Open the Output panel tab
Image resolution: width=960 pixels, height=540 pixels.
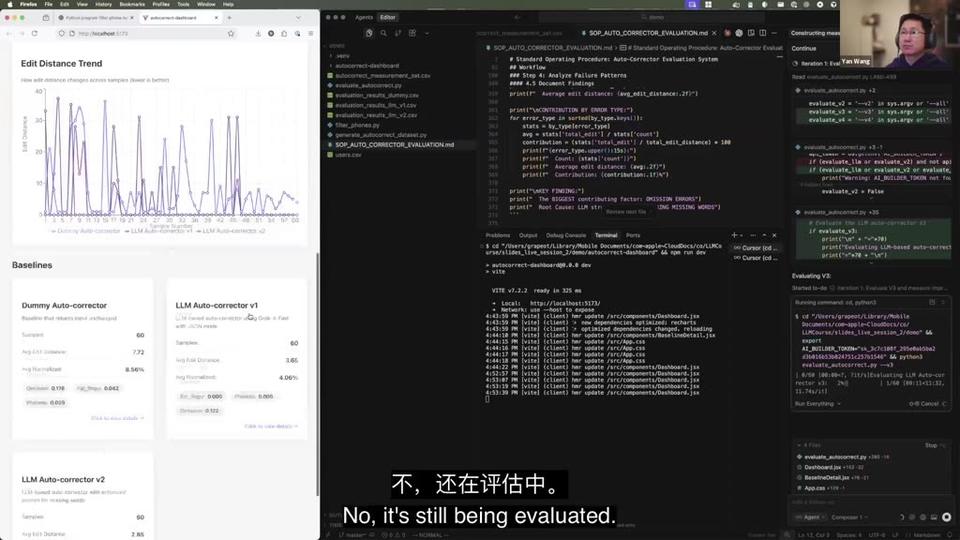pyautogui.click(x=528, y=235)
